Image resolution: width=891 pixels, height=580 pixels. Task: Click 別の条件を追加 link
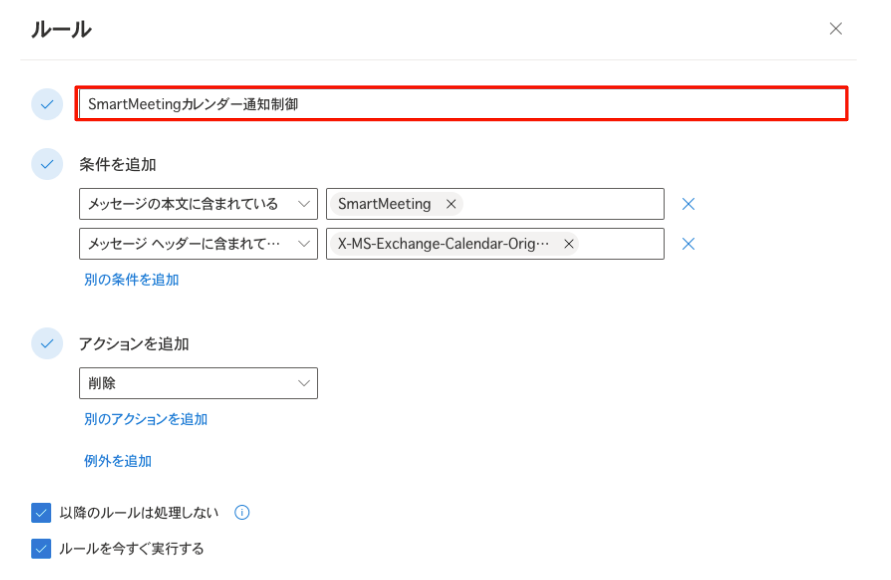click(132, 279)
